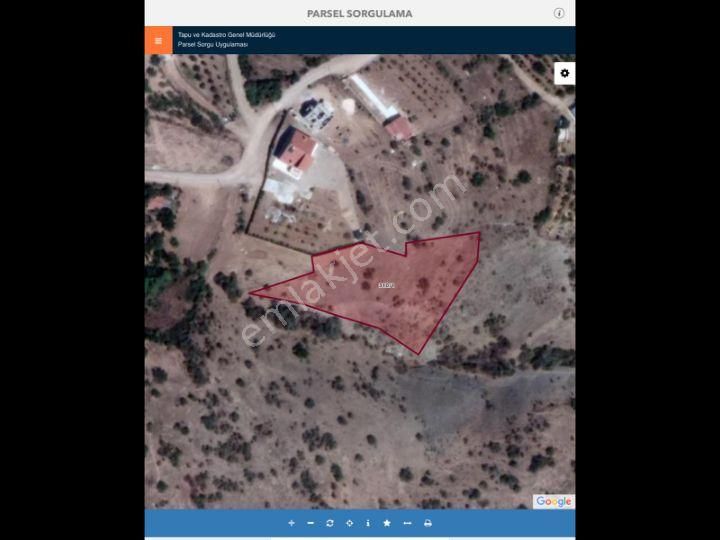The height and width of the screenshot is (540, 720).
Task: Click the 'Parsel Sorgu Uygulaması' subtitle
Action: tap(212, 45)
